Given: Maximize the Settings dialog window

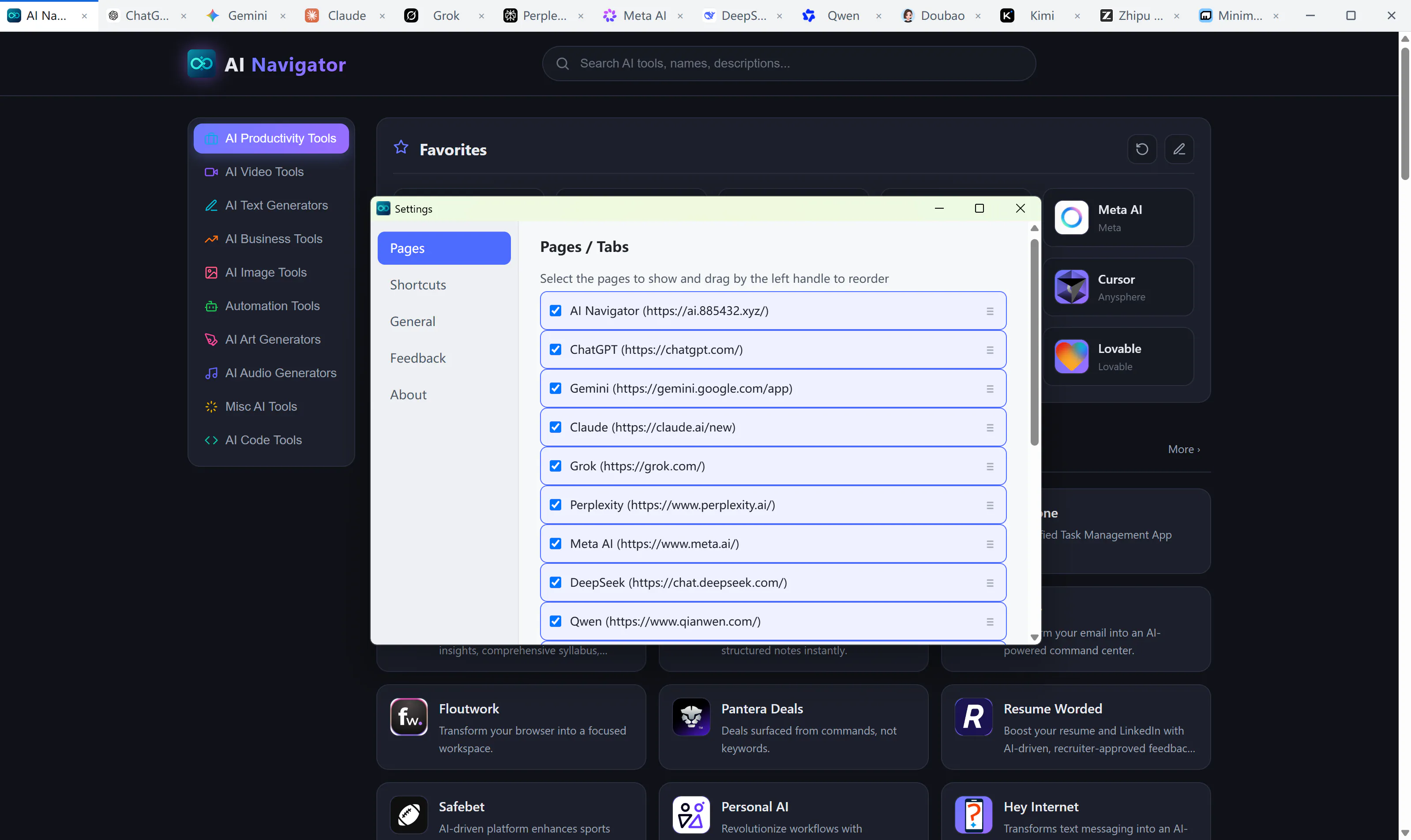Looking at the screenshot, I should pyautogui.click(x=979, y=208).
